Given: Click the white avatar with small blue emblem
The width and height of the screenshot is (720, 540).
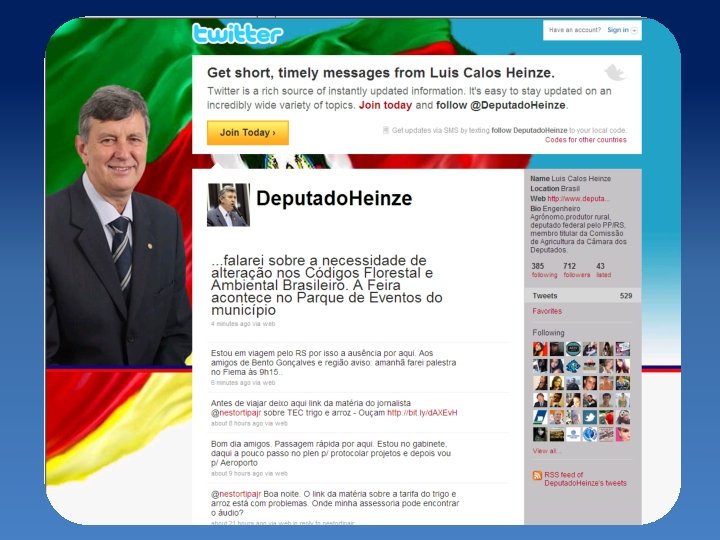Looking at the screenshot, I should pos(573,434).
